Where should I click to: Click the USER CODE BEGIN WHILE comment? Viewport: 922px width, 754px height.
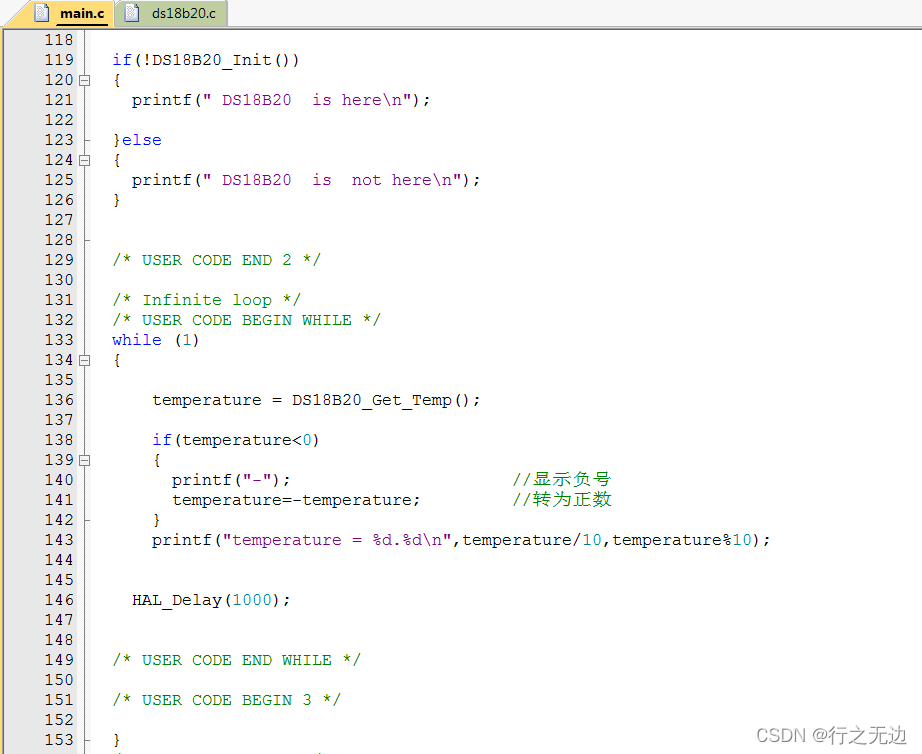(x=246, y=320)
